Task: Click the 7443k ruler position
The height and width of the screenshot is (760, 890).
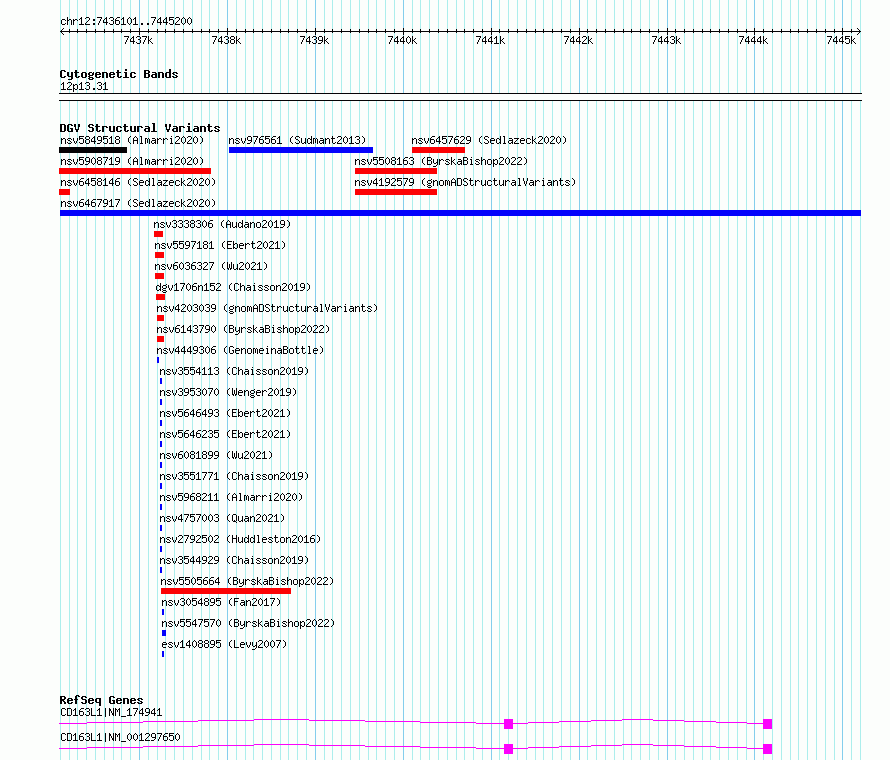Action: click(x=666, y=40)
